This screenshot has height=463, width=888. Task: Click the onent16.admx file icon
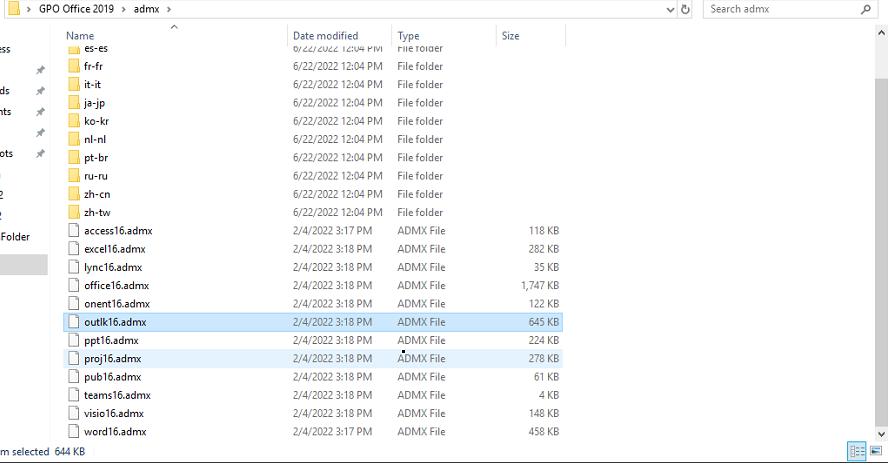tap(74, 303)
